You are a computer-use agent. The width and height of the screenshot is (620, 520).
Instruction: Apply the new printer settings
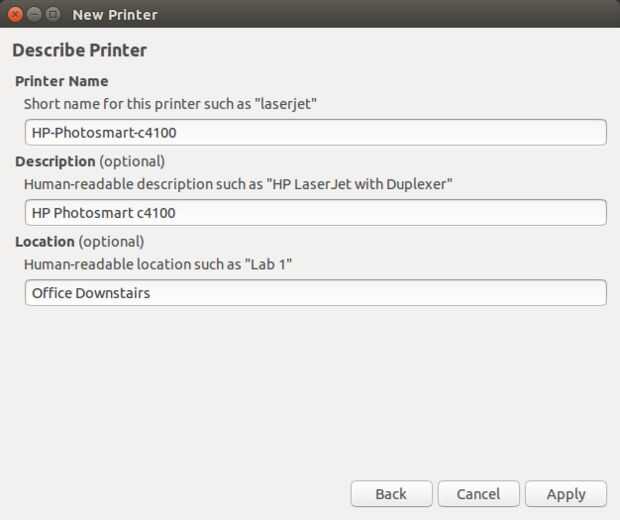point(565,494)
